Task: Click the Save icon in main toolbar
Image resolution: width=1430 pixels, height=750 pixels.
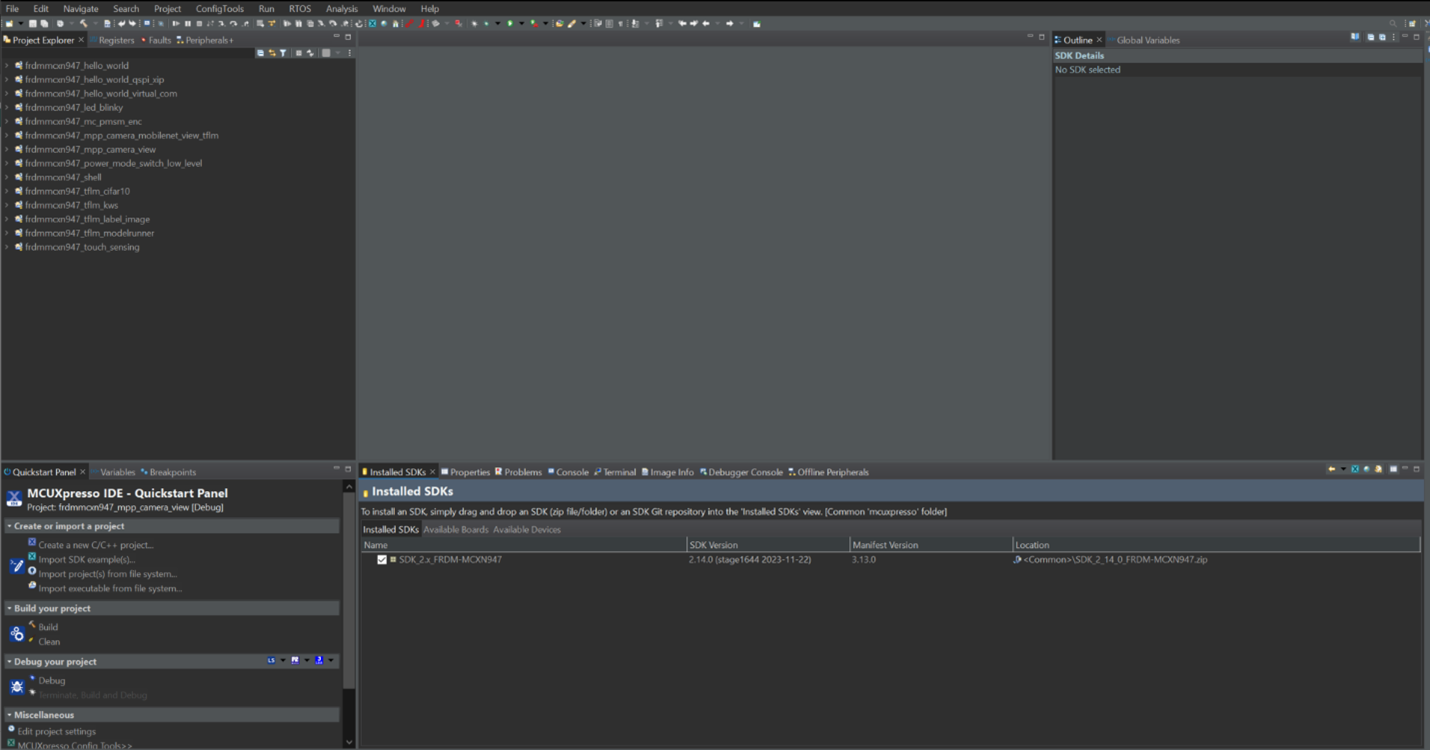Action: (x=32, y=23)
